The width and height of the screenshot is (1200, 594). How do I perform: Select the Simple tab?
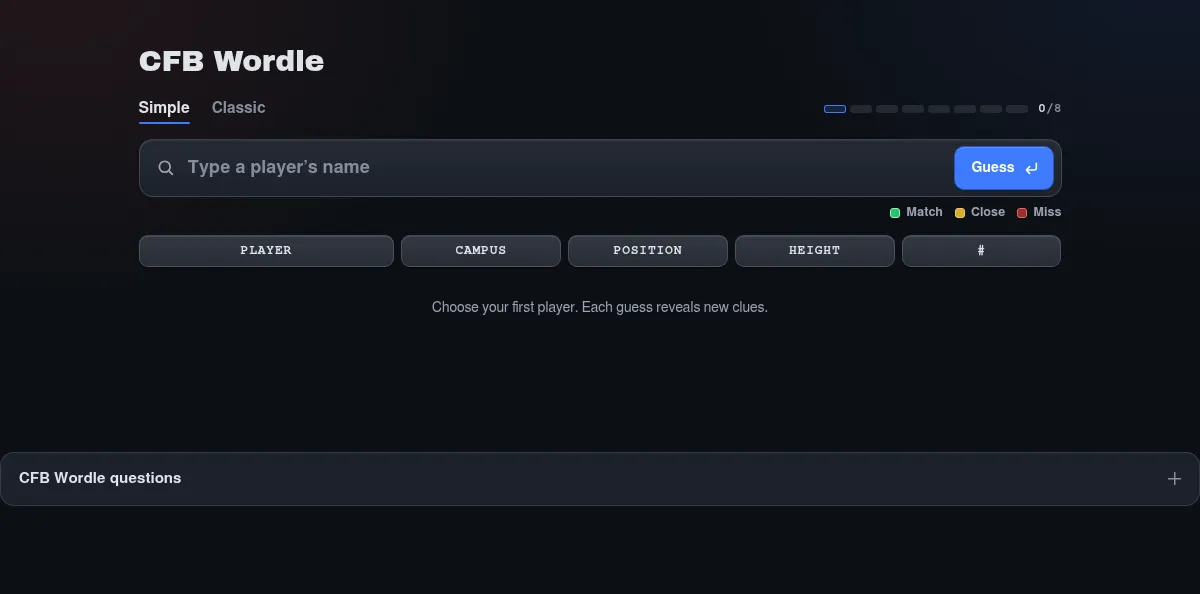[164, 108]
